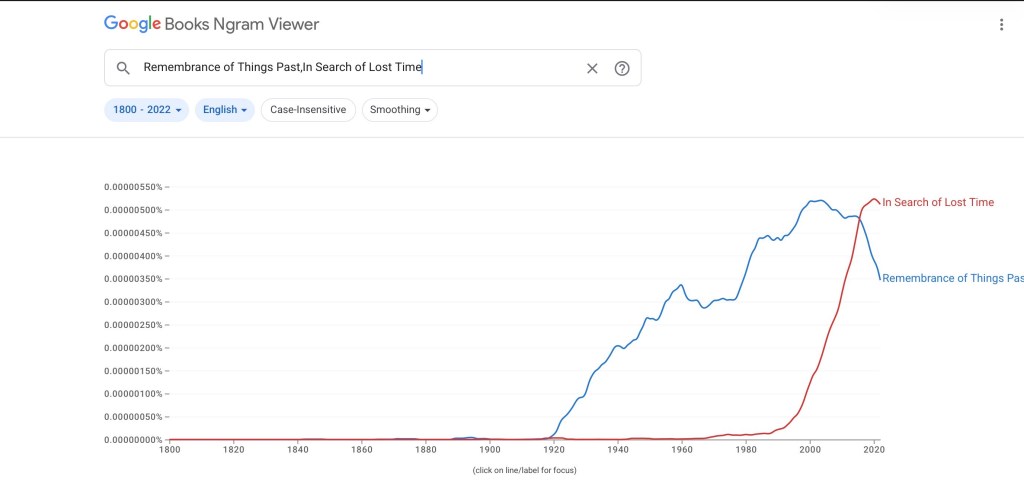This screenshot has width=1024, height=495.
Task: Click the In Search of Lost Time label
Action: click(938, 203)
